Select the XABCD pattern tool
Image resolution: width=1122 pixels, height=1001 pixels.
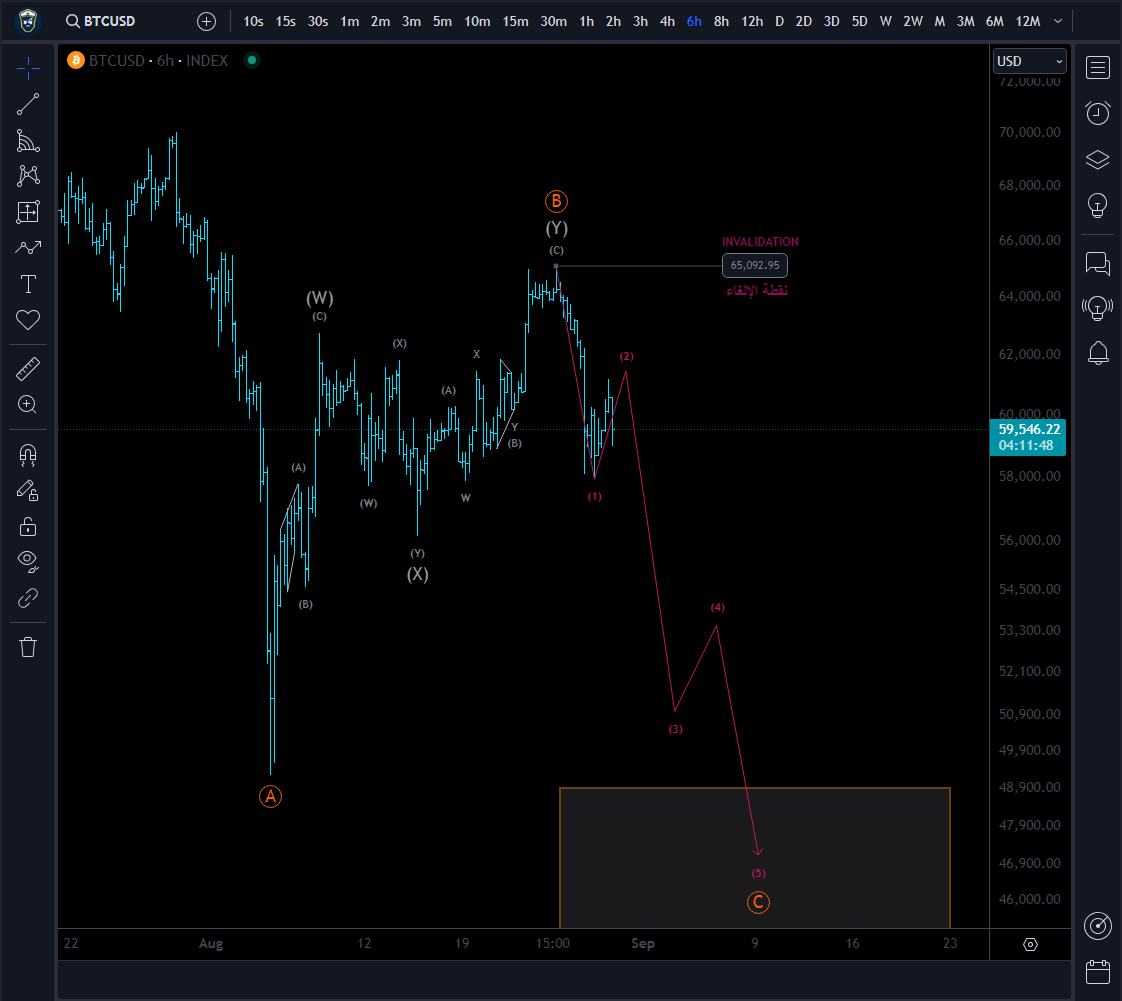coord(28,176)
